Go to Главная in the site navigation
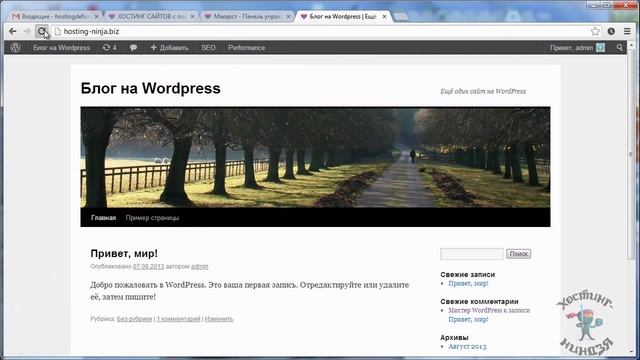The height and width of the screenshot is (360, 640). pos(103,218)
